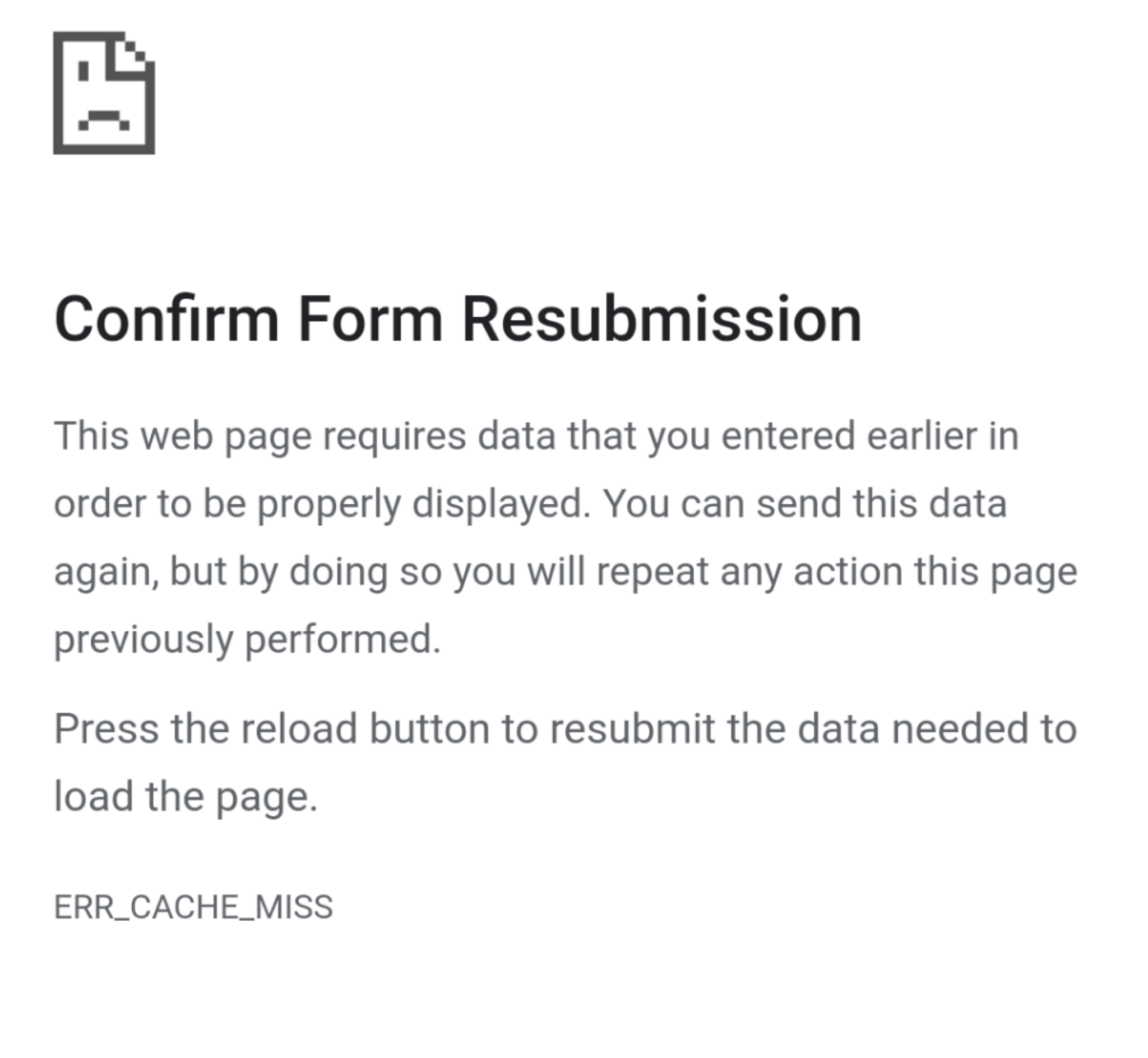Click the sentence "You can send this data"
The width and height of the screenshot is (1148, 1058).
point(805,504)
